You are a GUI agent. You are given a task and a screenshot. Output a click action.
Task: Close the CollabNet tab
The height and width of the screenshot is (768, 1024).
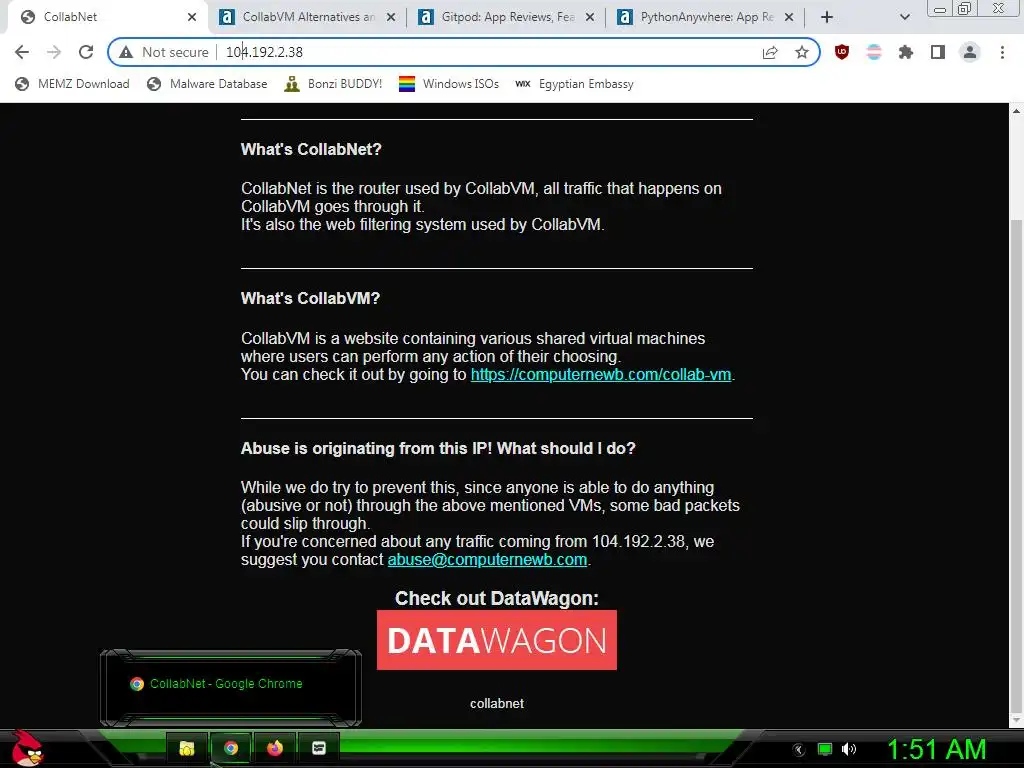[x=192, y=17]
